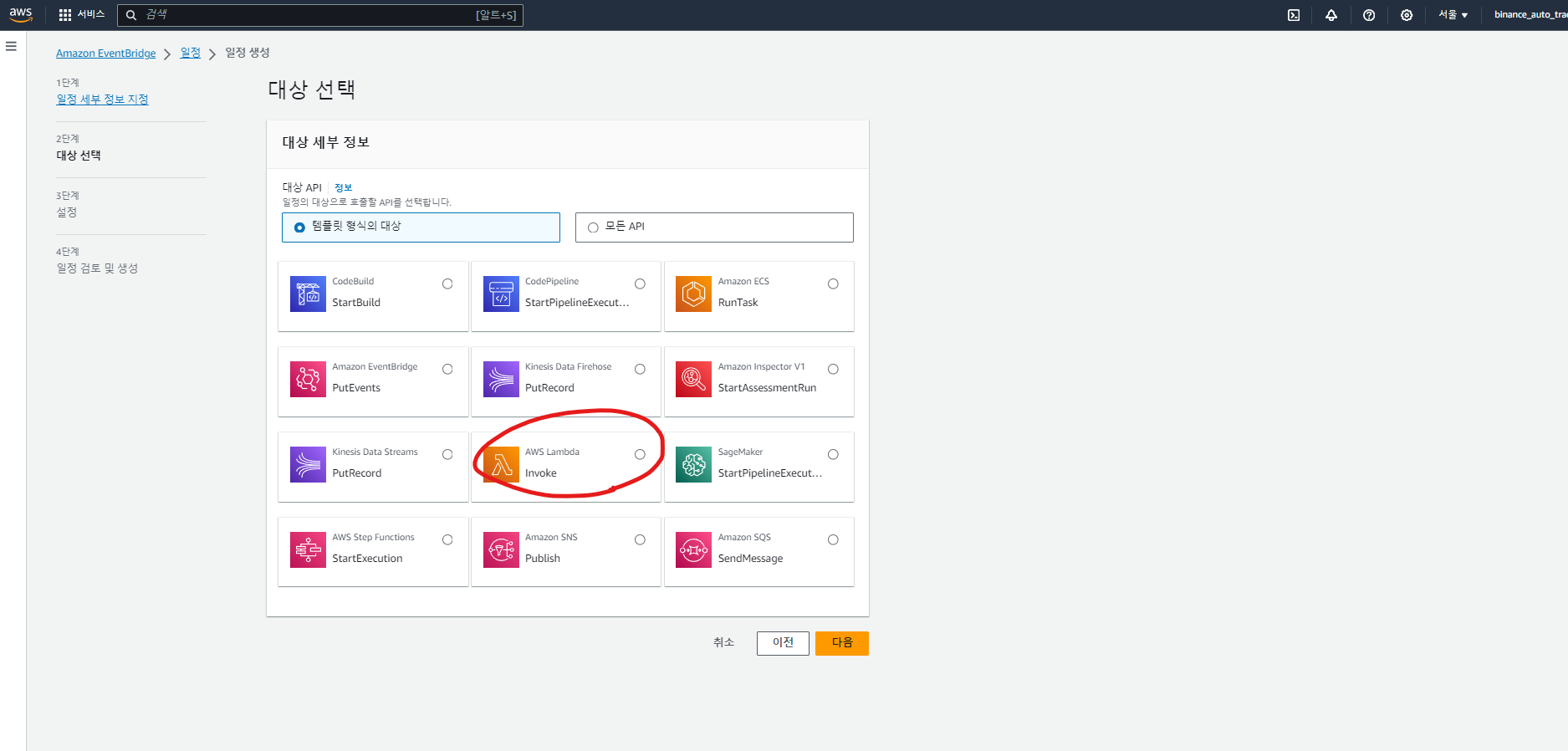Open the CloudShell terminal icon
The height and width of the screenshot is (751, 1568).
point(1294,15)
